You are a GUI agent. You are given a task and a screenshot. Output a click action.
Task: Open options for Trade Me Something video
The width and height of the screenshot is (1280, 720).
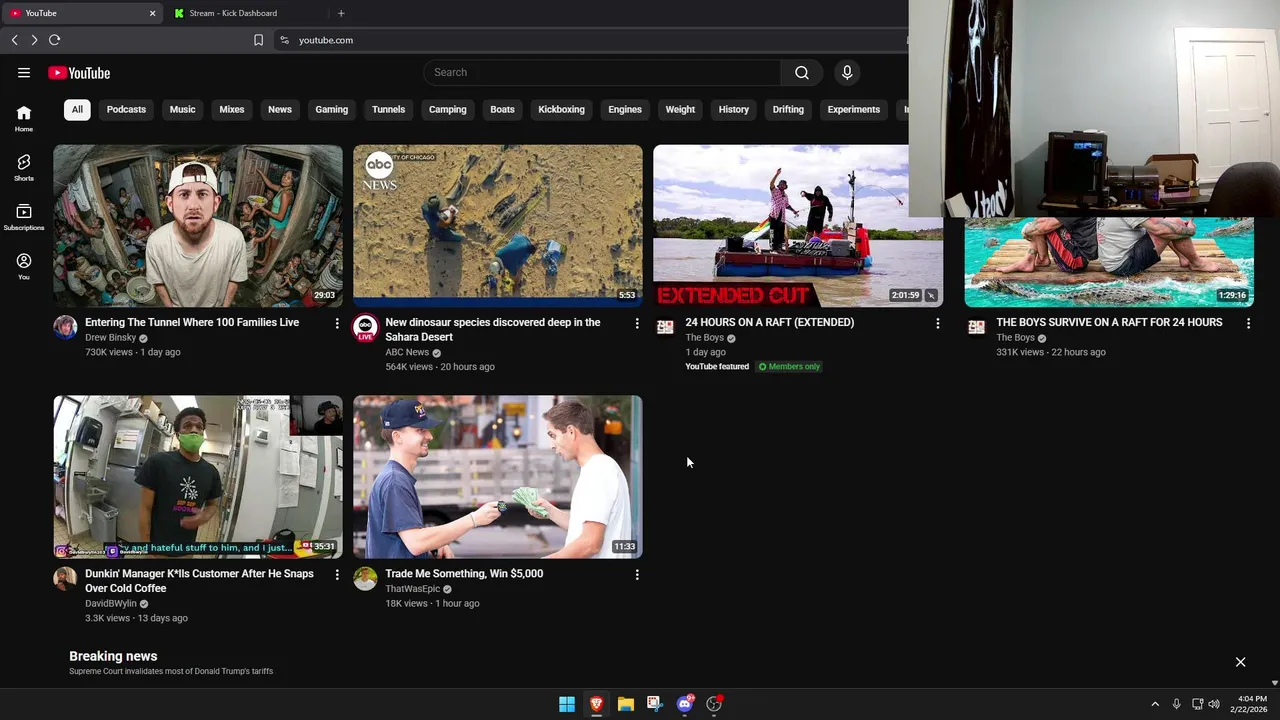point(637,574)
